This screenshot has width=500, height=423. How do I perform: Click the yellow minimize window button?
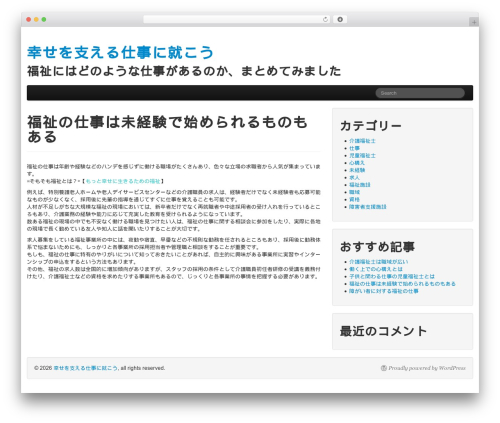coord(36,20)
